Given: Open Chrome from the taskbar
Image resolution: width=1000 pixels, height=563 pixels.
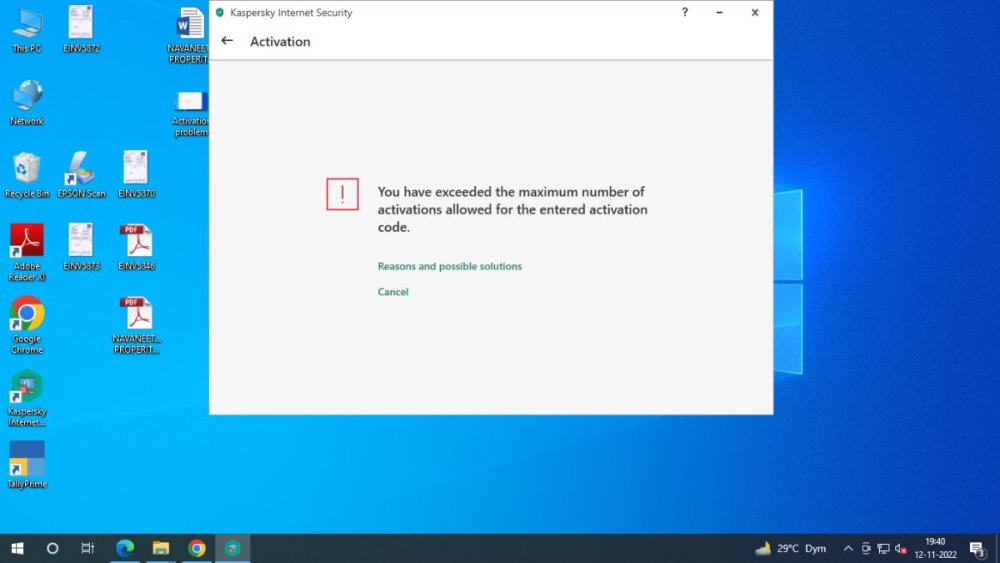Looking at the screenshot, I should point(196,548).
